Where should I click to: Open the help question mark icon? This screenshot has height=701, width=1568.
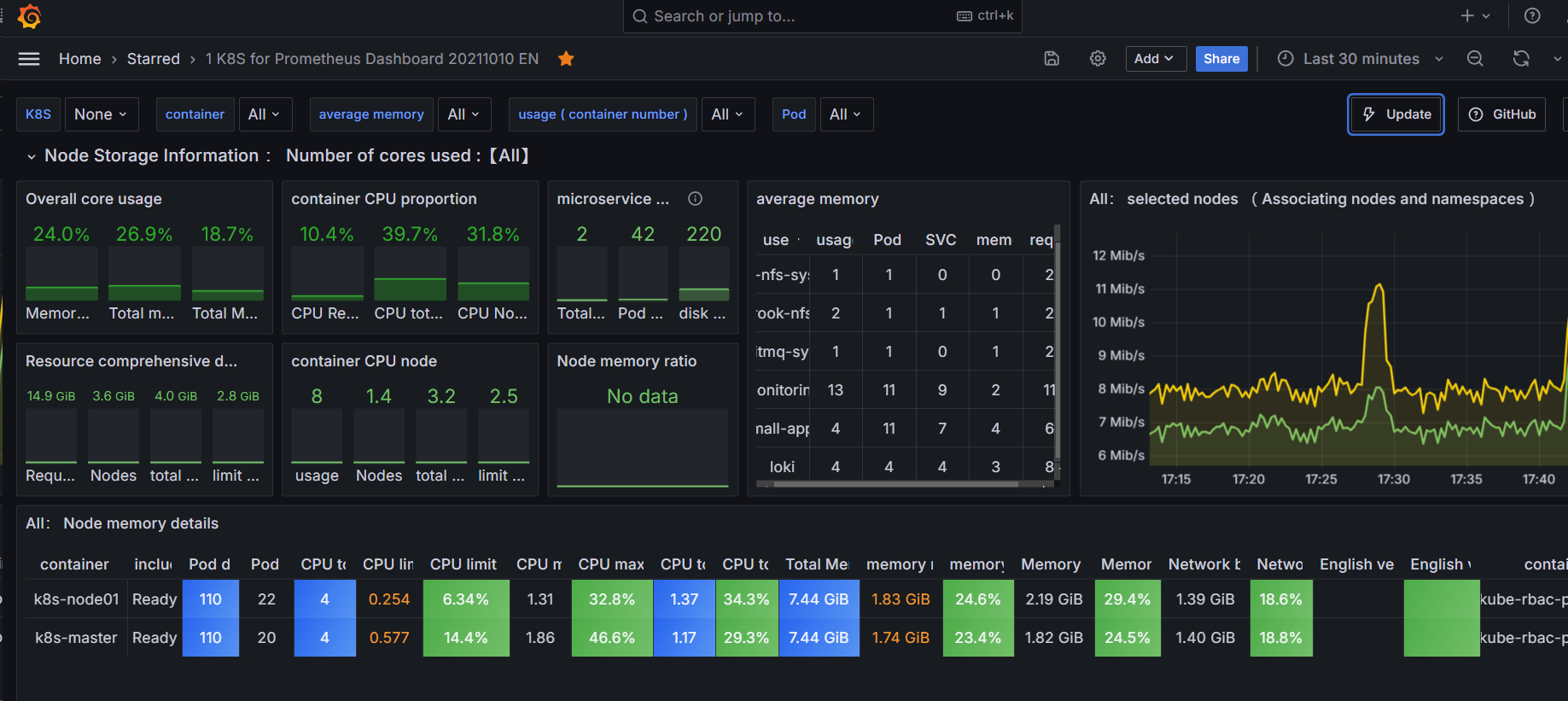tap(1532, 15)
